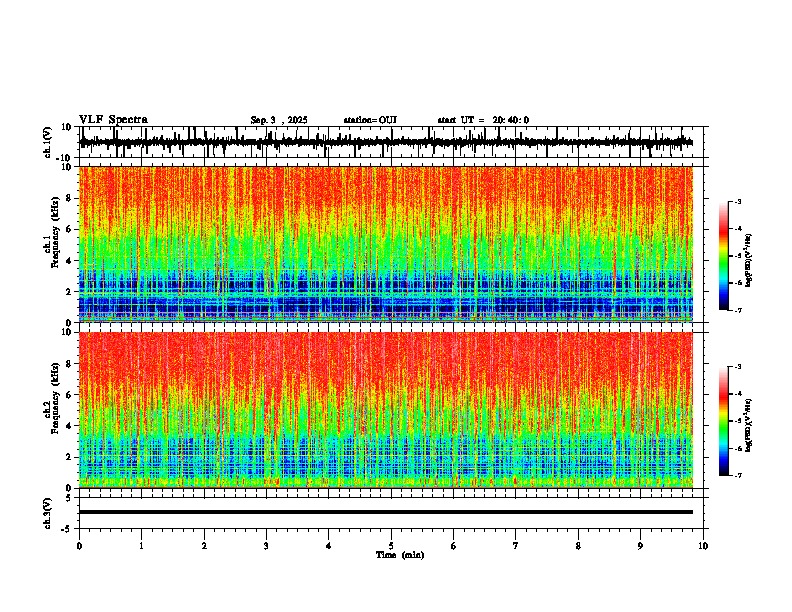Click the "-3" label on ch.2 color scale
Viewport: 792px width, 612px height.
coord(737,367)
